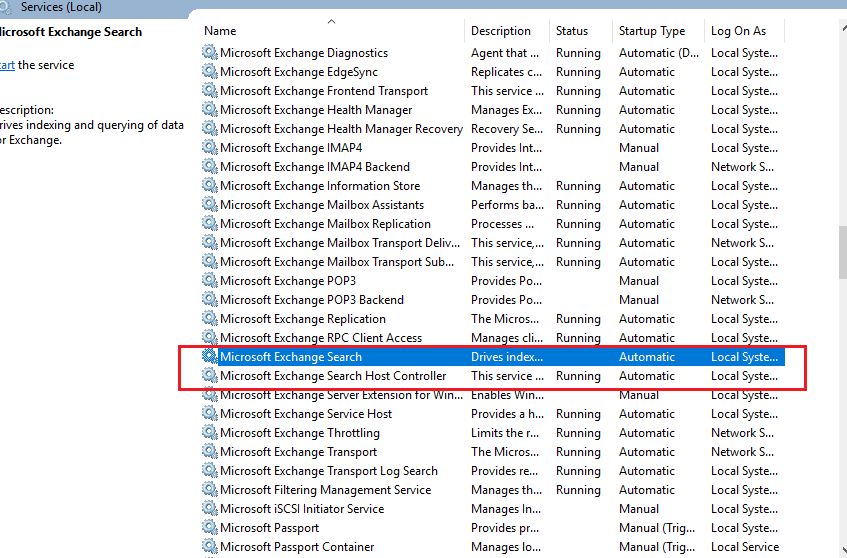Image resolution: width=847 pixels, height=558 pixels.
Task: Click the gear icon beside Microsoft Exchange Transport
Action: pyautogui.click(x=210, y=452)
